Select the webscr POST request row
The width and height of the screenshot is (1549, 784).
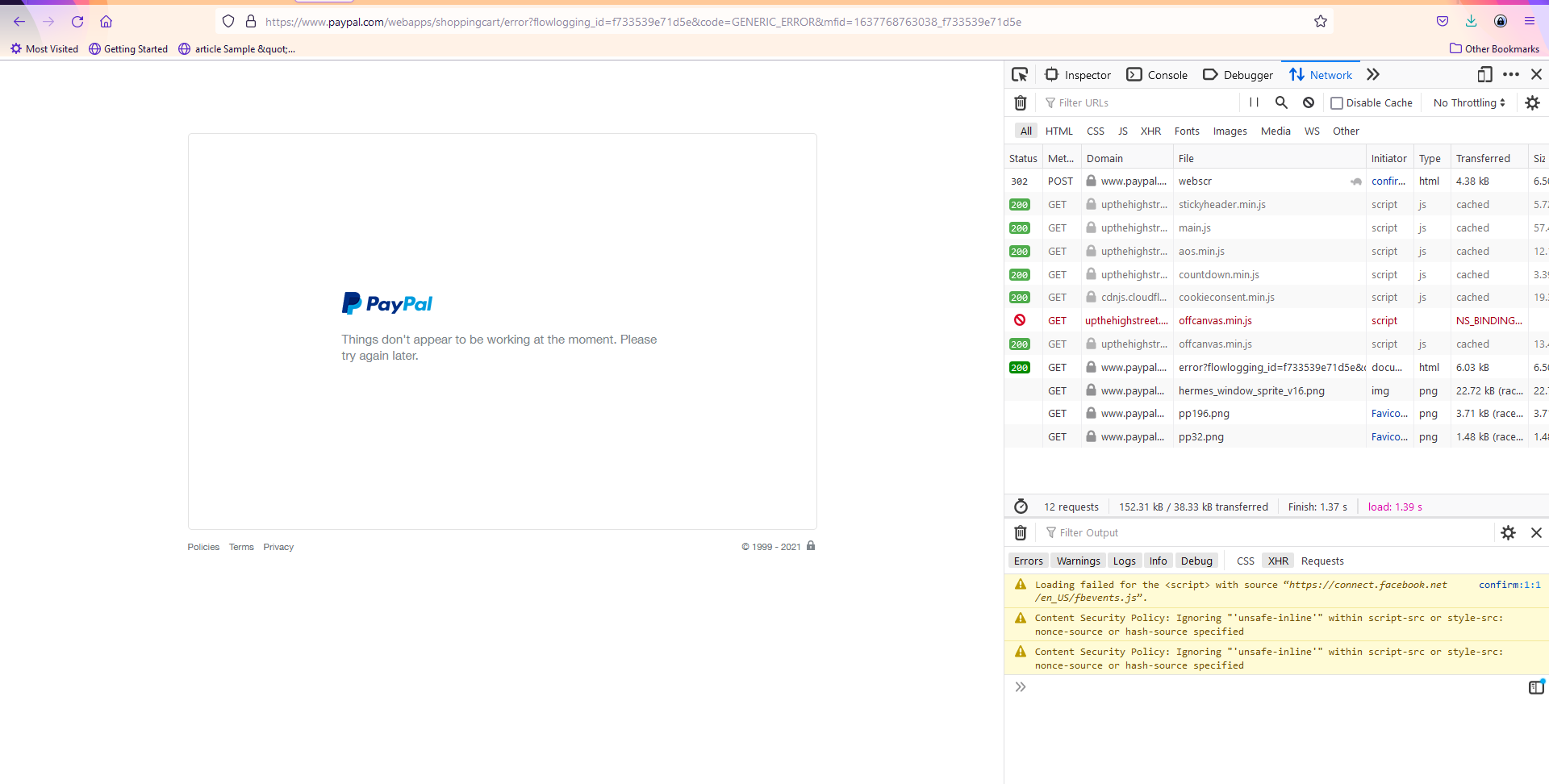point(1276,181)
